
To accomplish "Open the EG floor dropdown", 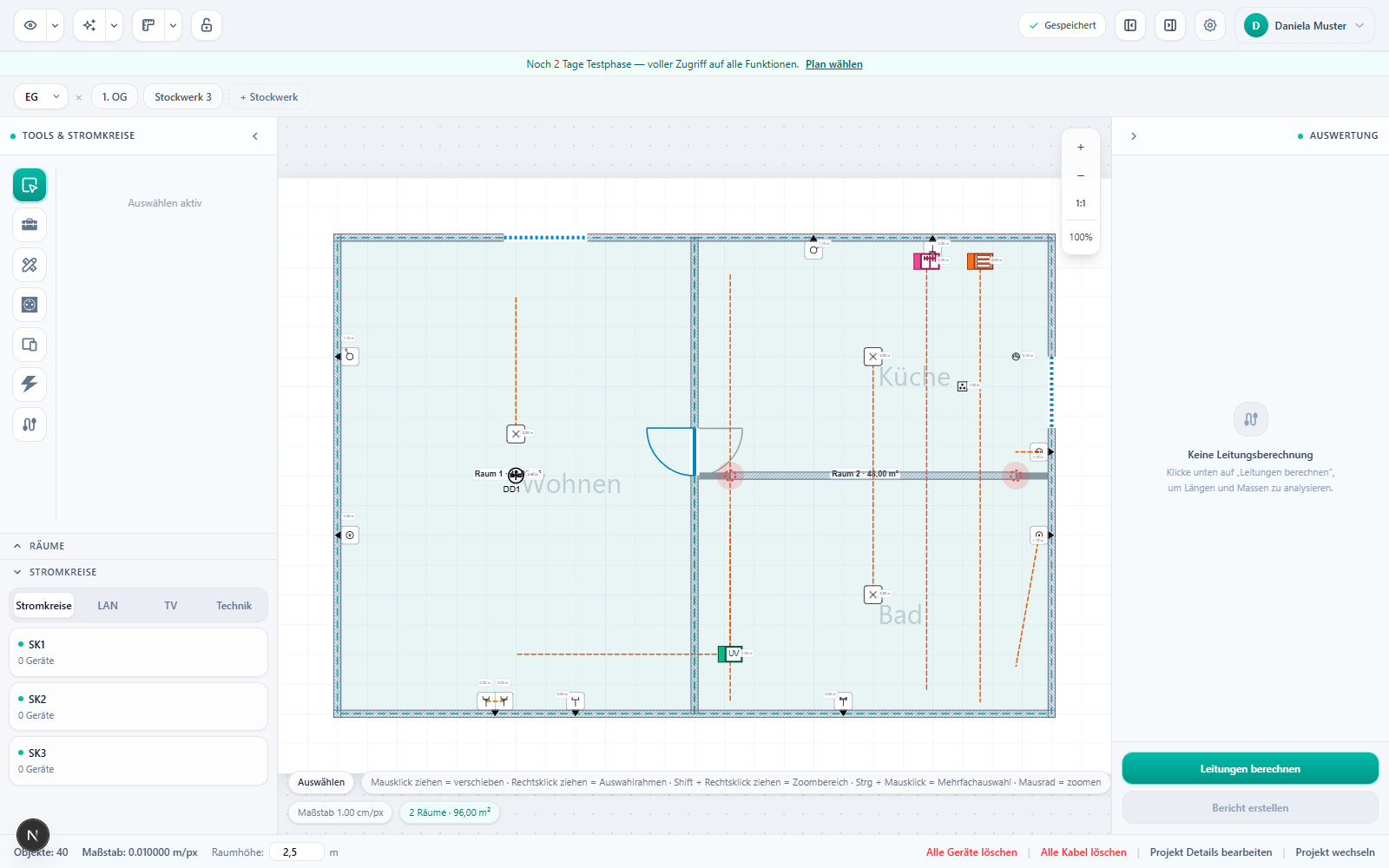I will [x=41, y=97].
